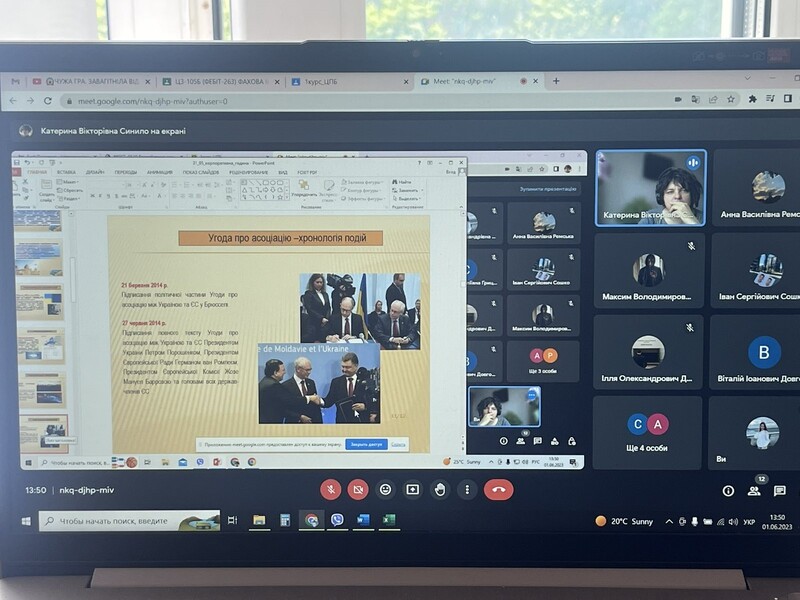
Task: Raise hand in the meeting
Action: [439, 490]
